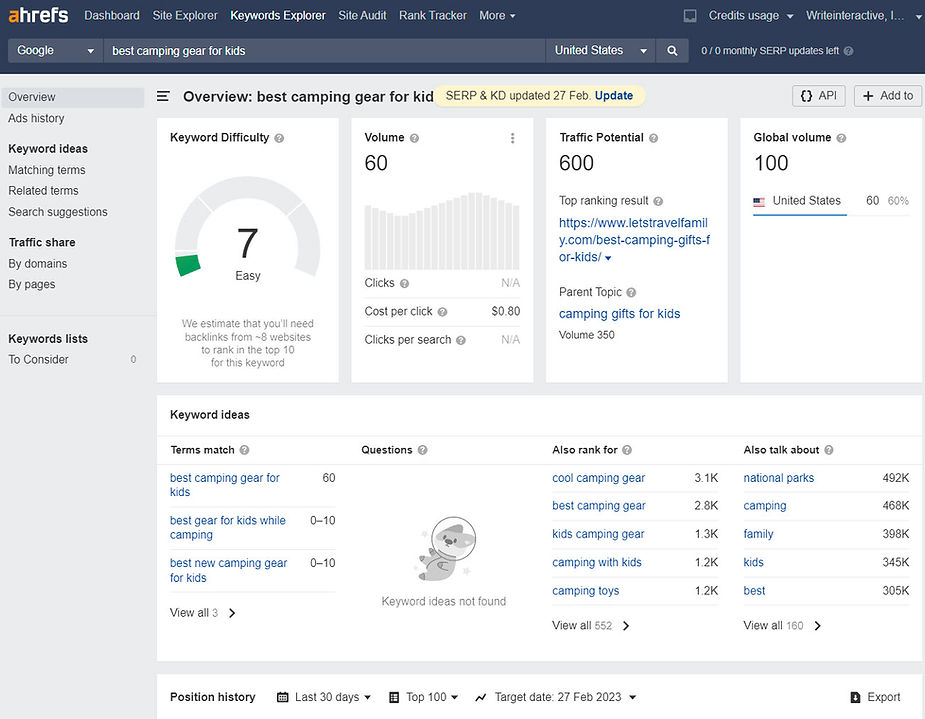Click the help icon next to Cost per click
925x719 pixels.
(x=442, y=312)
